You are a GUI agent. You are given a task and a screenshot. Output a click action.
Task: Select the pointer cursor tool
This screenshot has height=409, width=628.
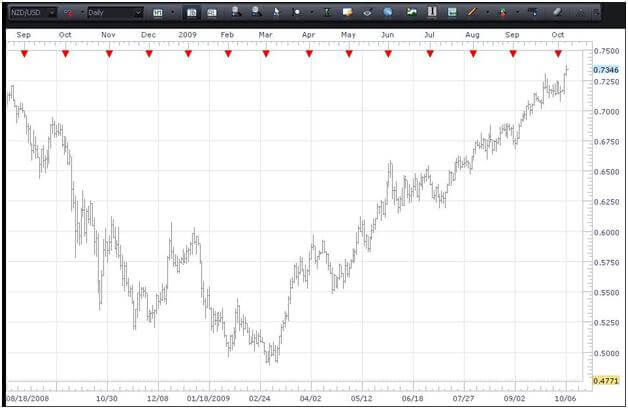click(277, 12)
